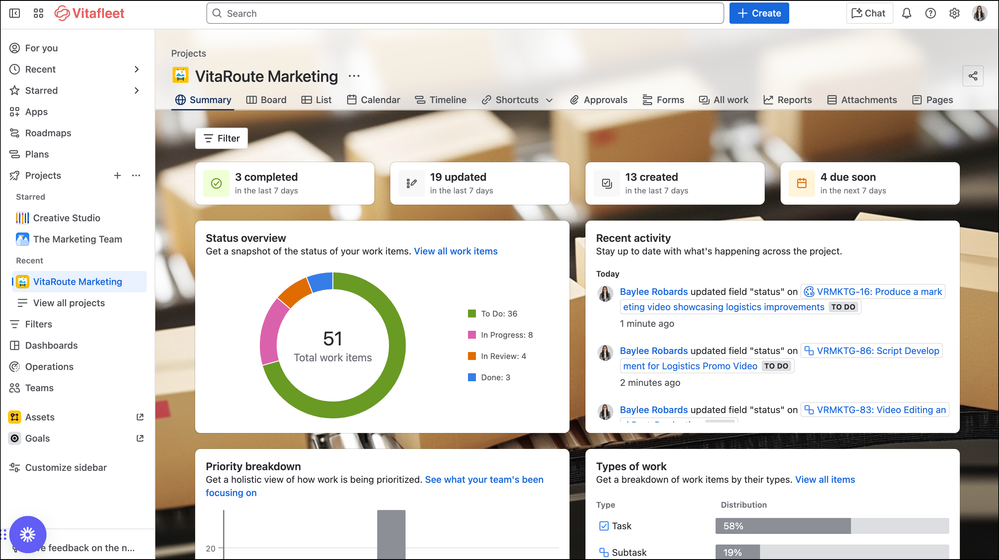Click the Search input field
Screen dimensions: 999x560
coord(465,13)
